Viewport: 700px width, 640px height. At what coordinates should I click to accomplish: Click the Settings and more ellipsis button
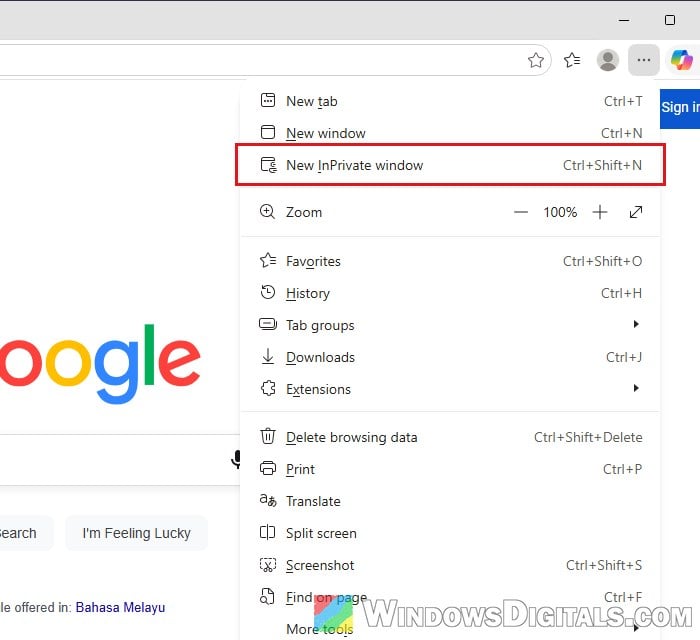643,60
